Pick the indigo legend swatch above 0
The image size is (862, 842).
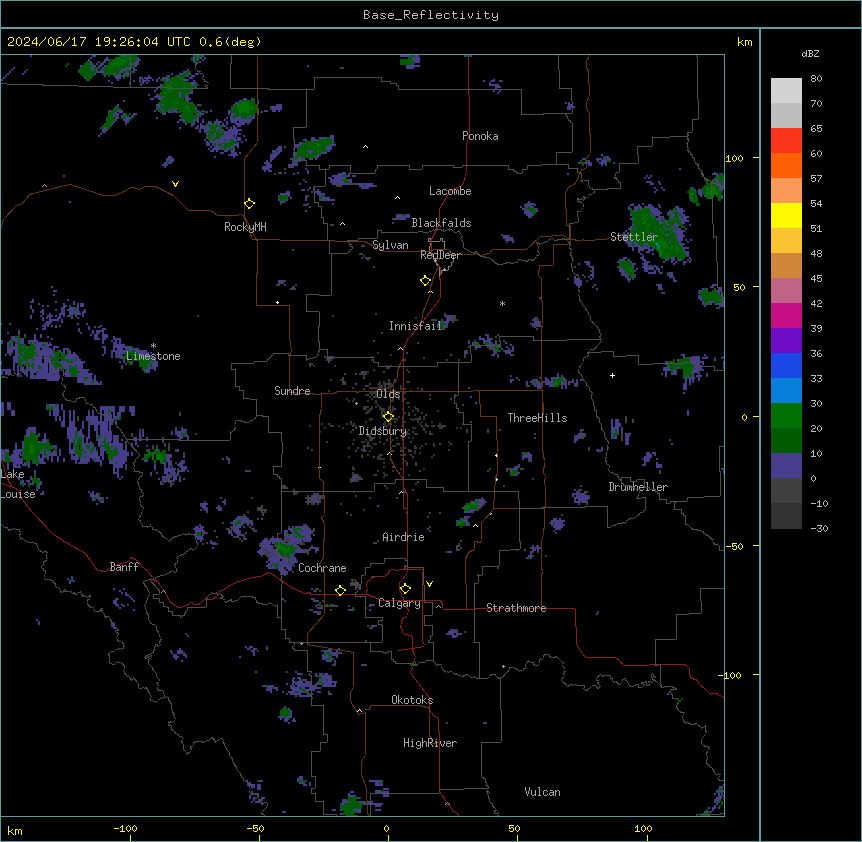pyautogui.click(x=786, y=466)
